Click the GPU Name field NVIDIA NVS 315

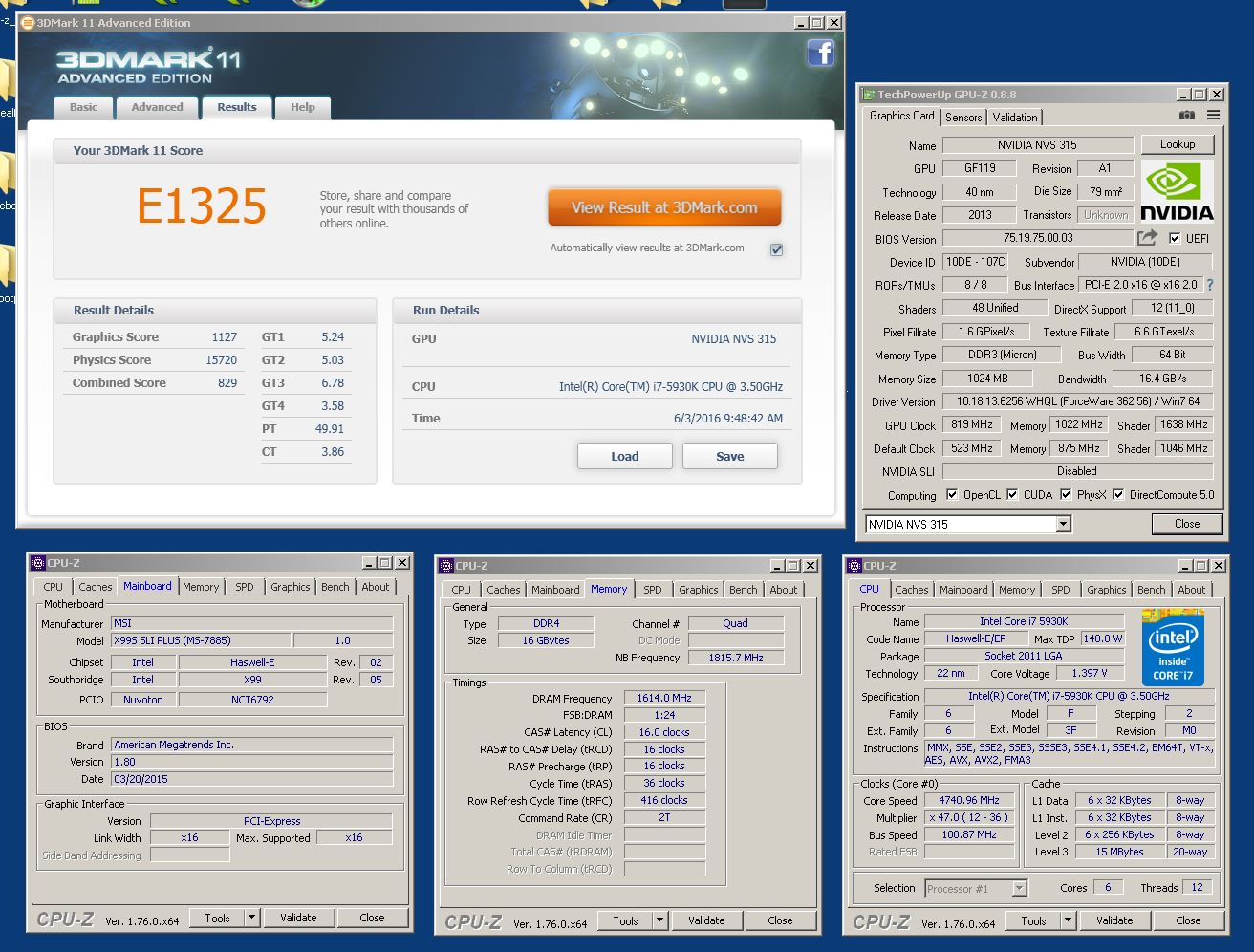(x=1037, y=145)
